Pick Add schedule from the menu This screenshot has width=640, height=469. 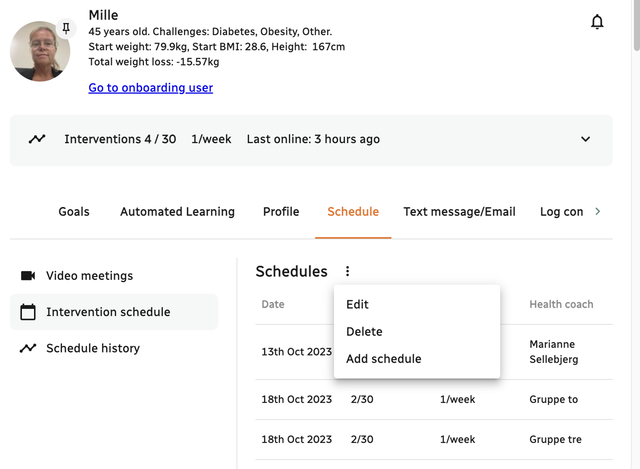pyautogui.click(x=383, y=359)
